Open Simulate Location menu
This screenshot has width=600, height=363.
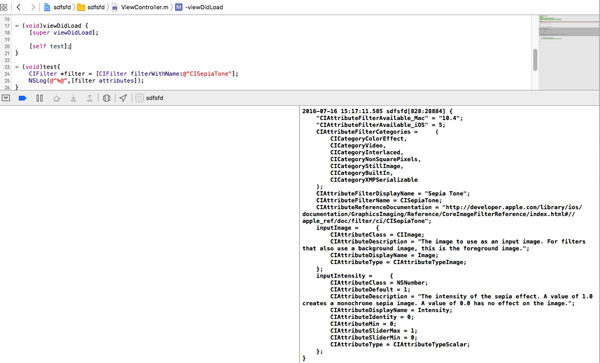pyautogui.click(x=123, y=98)
